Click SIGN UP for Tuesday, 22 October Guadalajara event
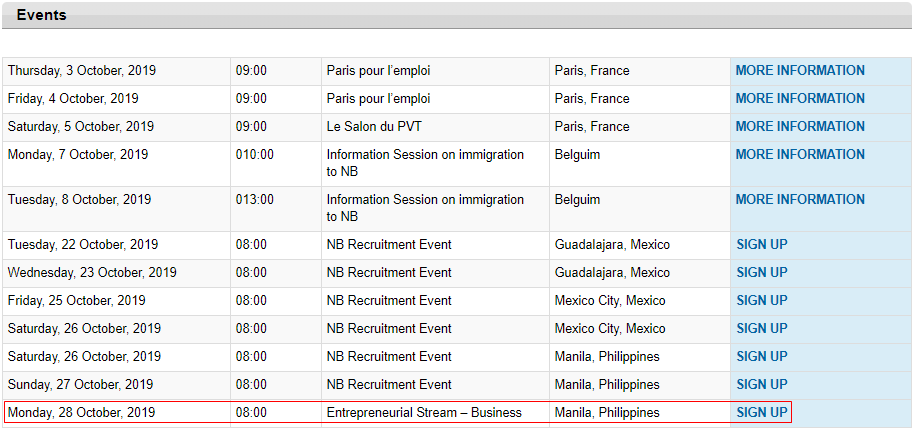 click(762, 245)
